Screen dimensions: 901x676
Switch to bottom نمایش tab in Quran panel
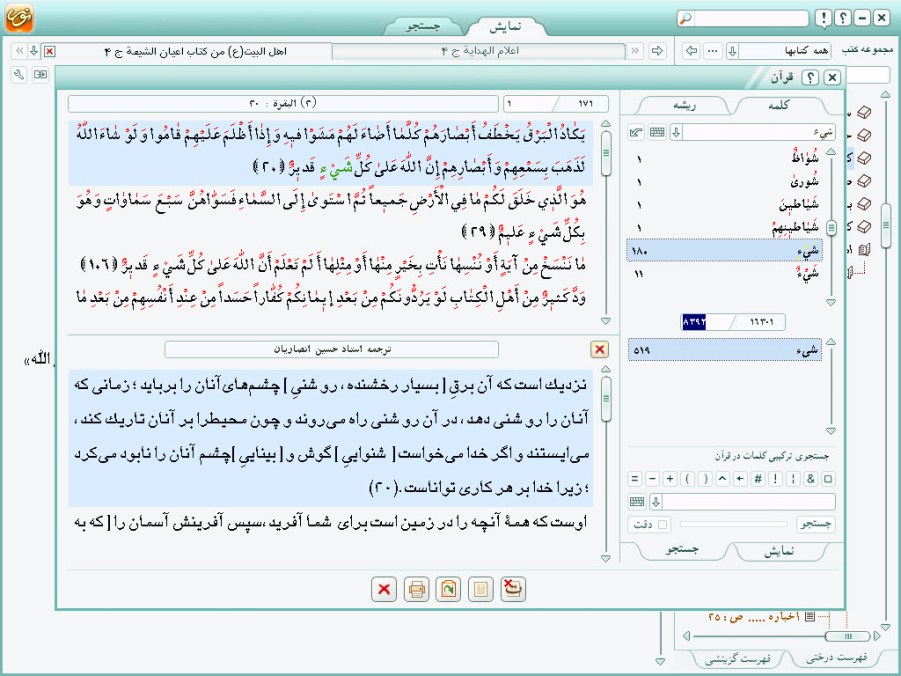point(779,551)
